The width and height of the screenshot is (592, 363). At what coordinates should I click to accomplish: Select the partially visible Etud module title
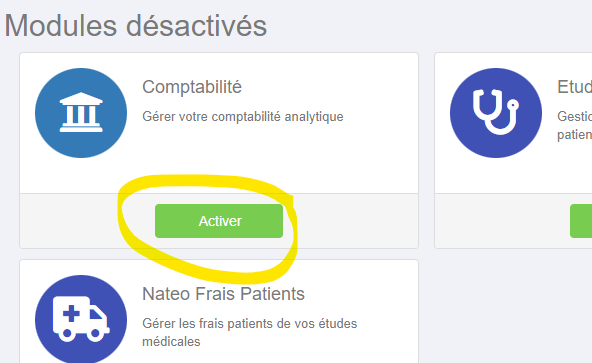click(x=574, y=87)
